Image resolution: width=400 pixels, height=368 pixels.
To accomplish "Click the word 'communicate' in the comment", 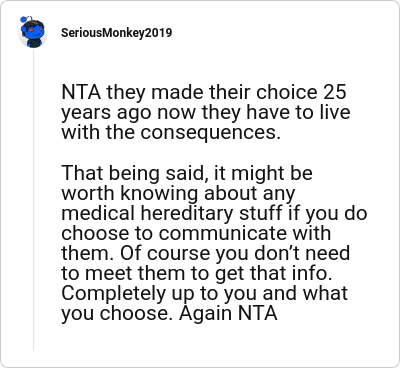I will 222,233.
